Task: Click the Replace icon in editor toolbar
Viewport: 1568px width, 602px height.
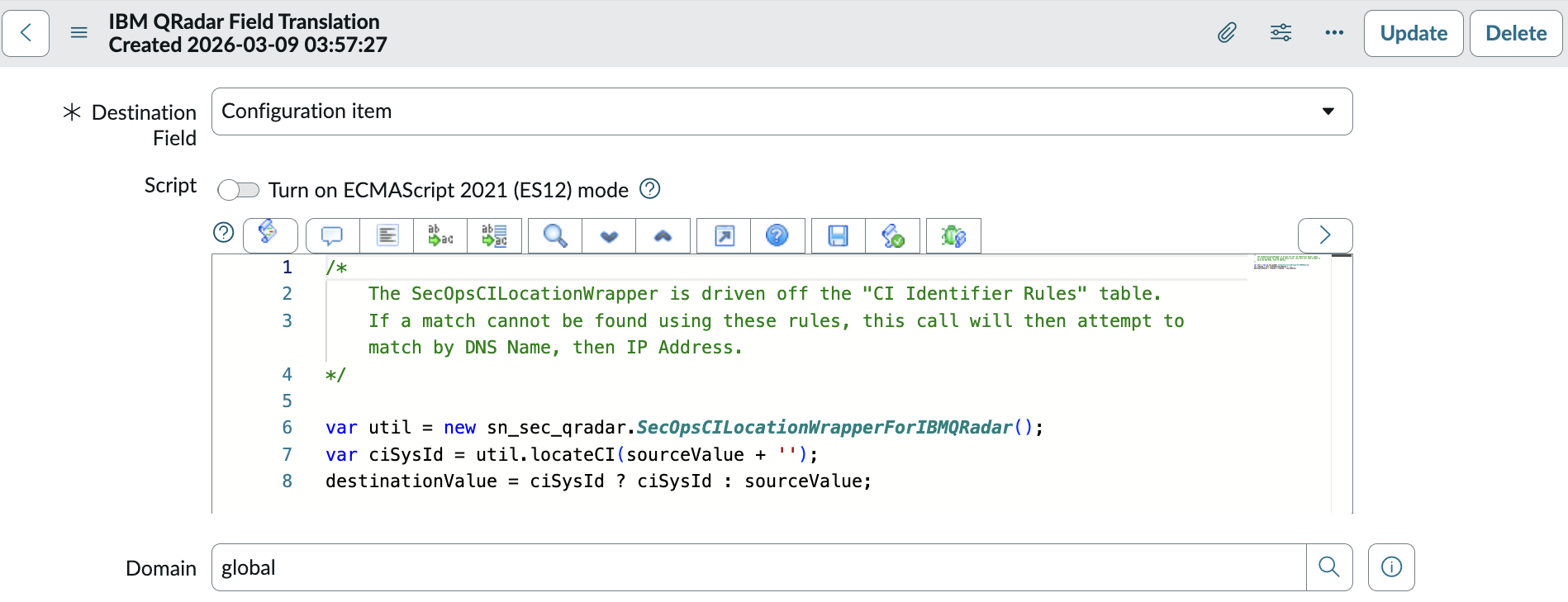Action: coord(440,236)
